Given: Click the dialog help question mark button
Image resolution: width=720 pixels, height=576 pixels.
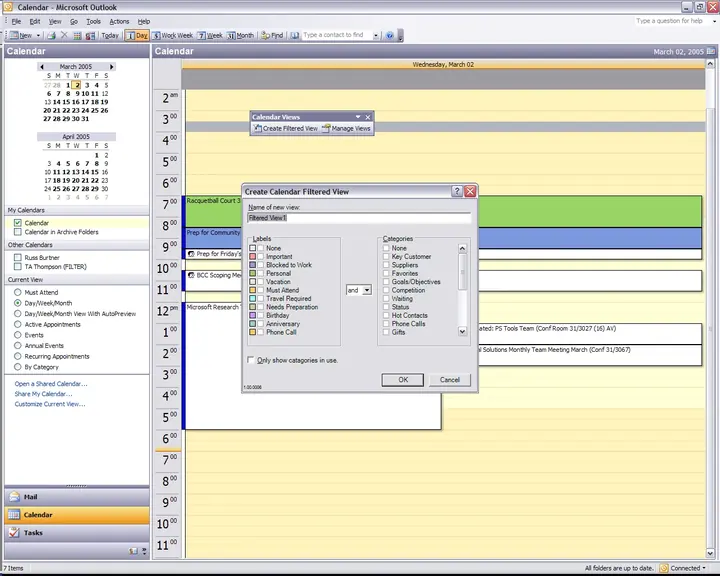Looking at the screenshot, I should coord(457,192).
